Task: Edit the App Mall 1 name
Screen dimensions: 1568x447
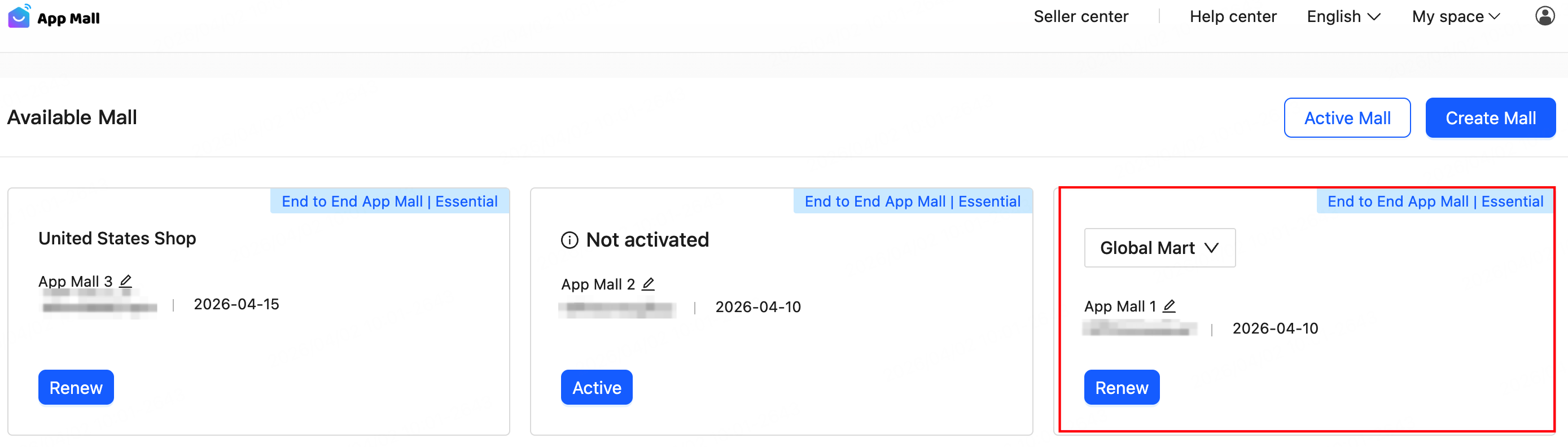Action: 1169,306
